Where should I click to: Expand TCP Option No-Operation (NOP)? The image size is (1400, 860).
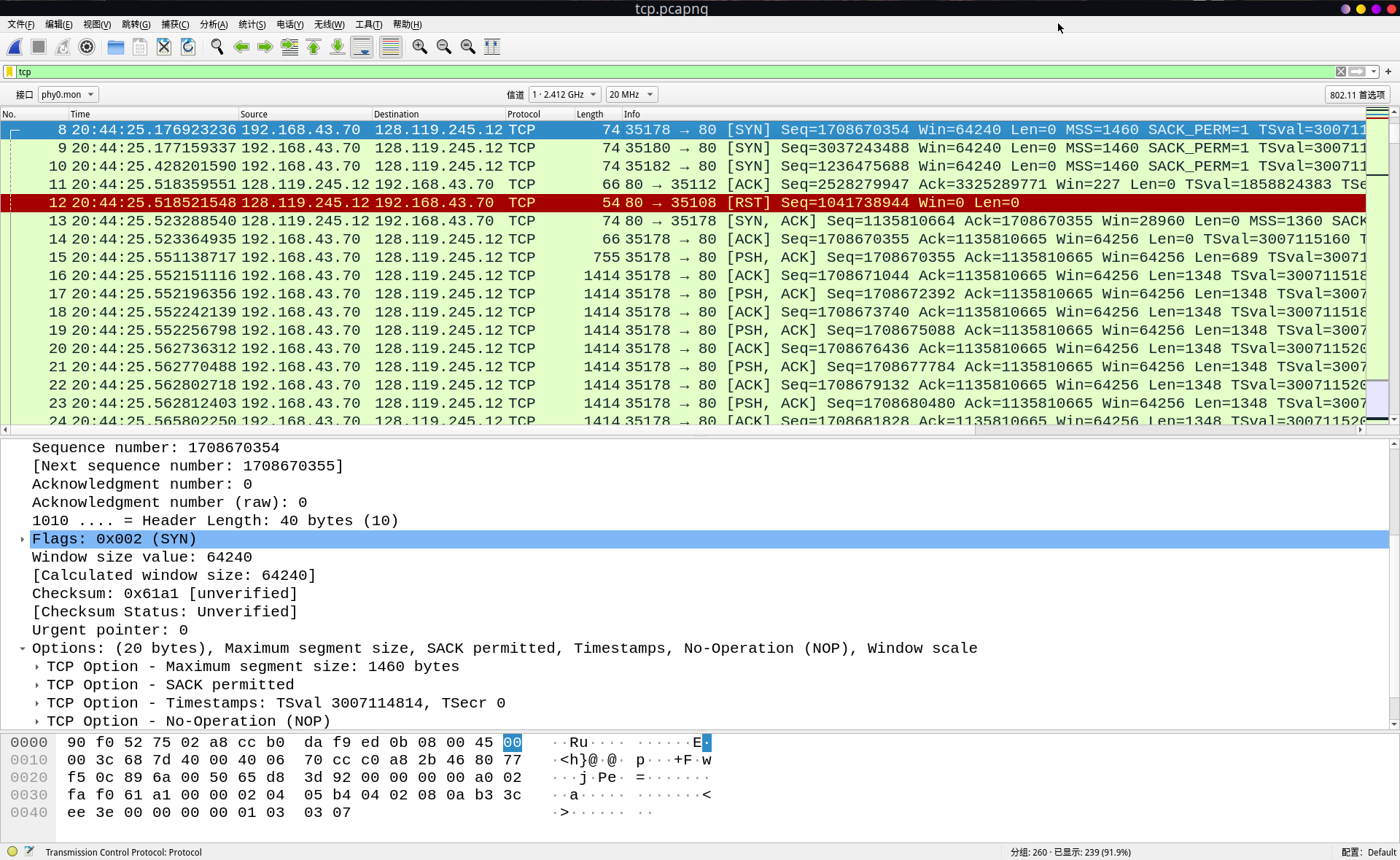(37, 721)
